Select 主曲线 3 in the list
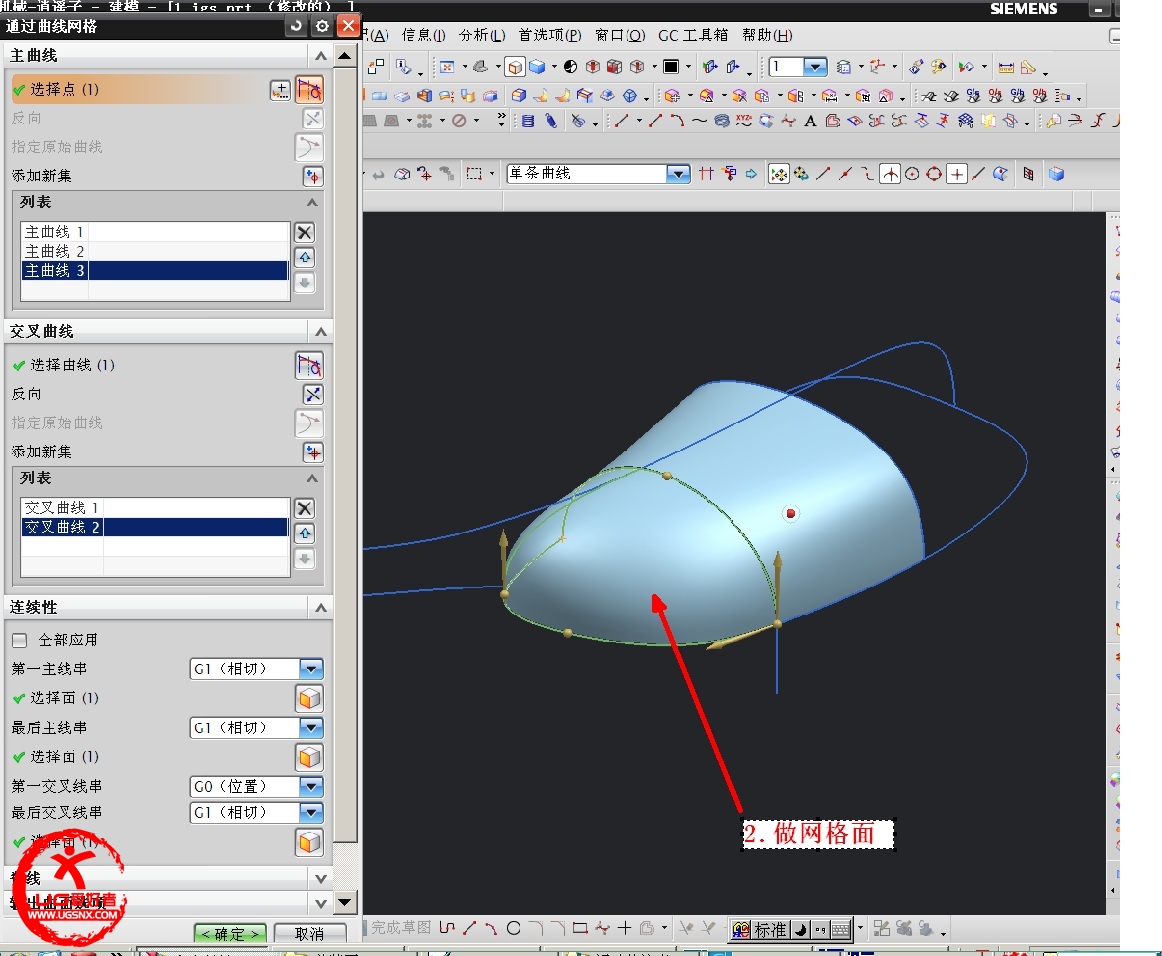1162x956 pixels. [155, 270]
